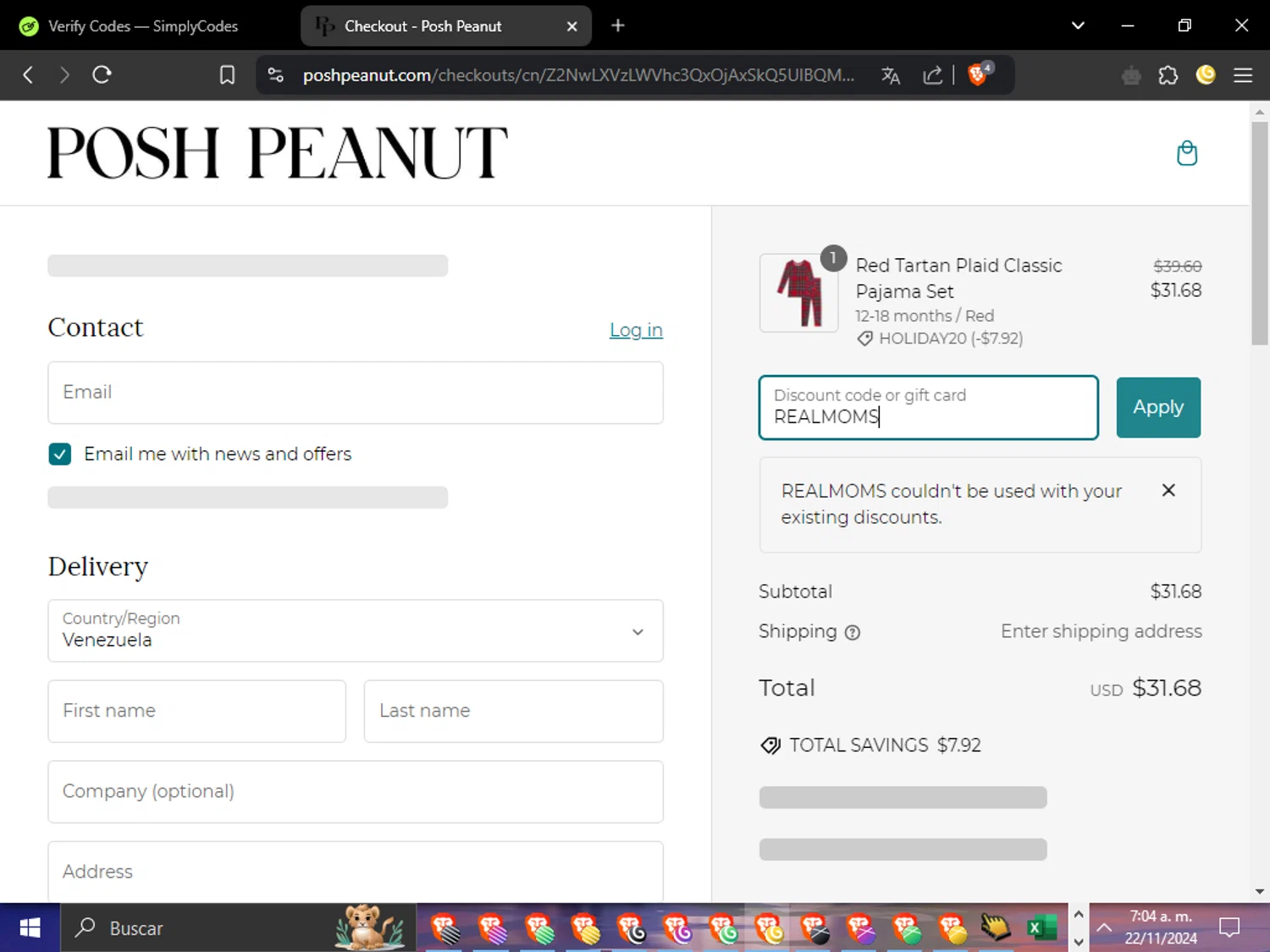Click the translate page icon

(891, 75)
